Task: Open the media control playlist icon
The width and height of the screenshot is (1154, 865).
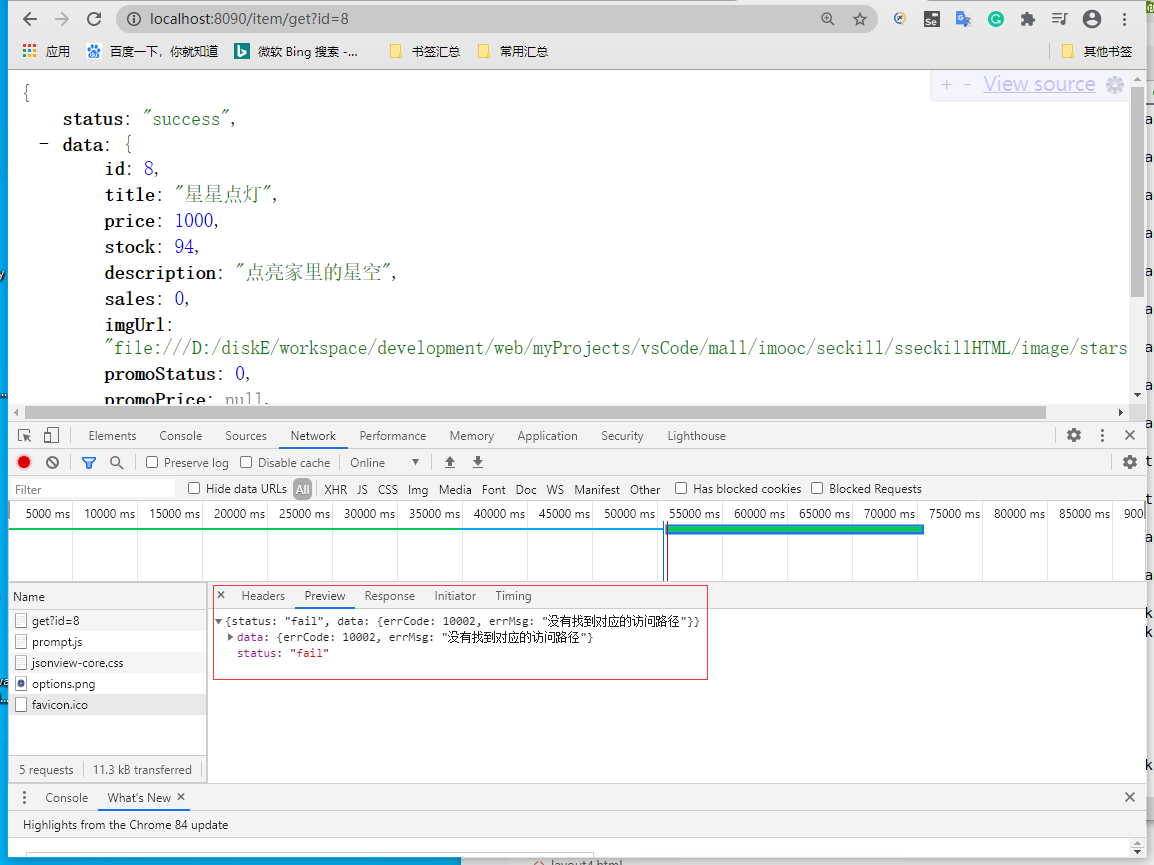Action: point(1060,19)
